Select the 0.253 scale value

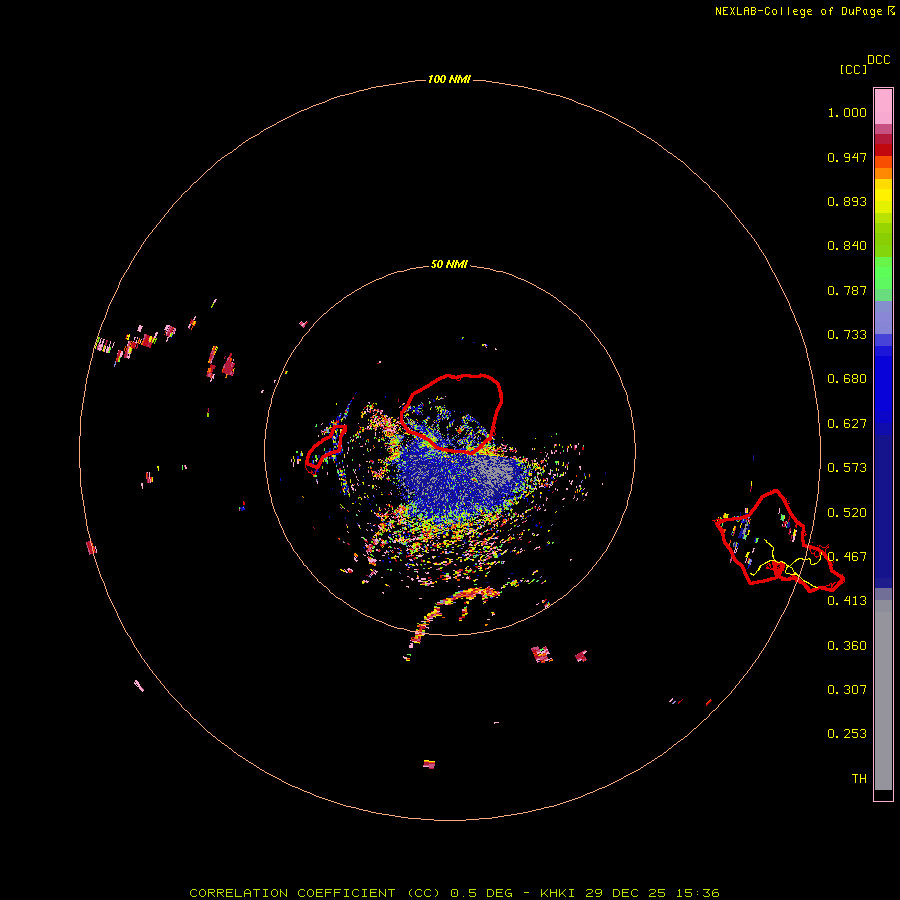click(x=847, y=734)
